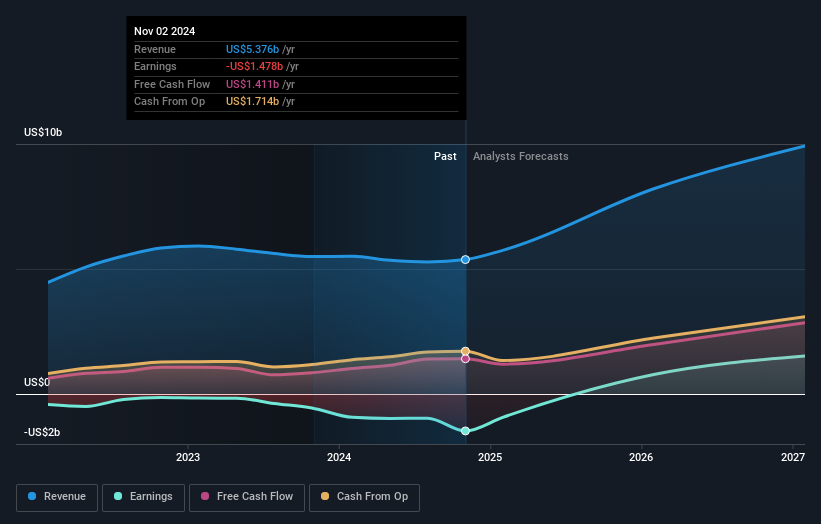821x524 pixels.
Task: Click the US$0 y-axis label
Action: (37, 383)
